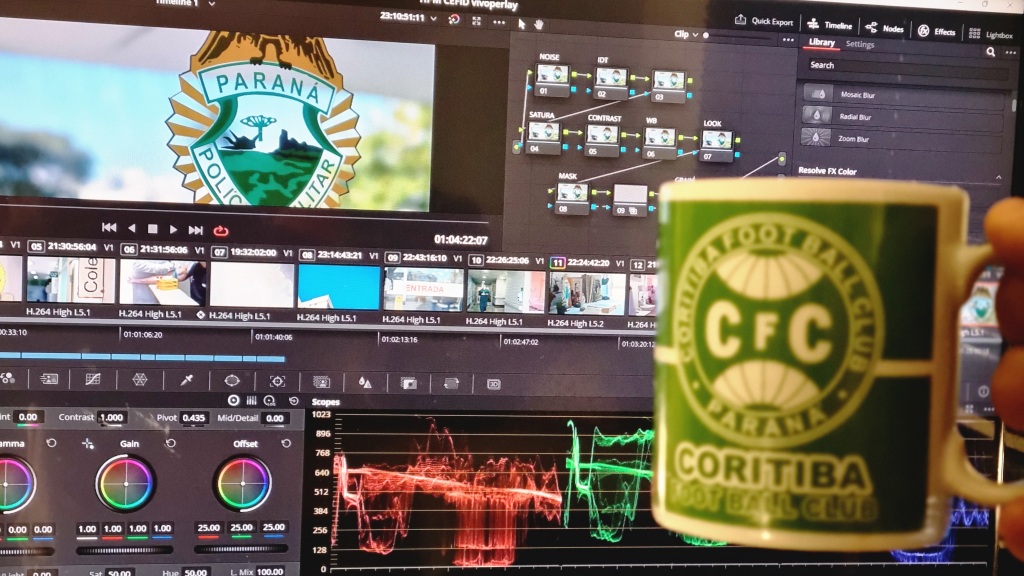Click the Offset color wheel
This screenshot has height=576, width=1024.
(x=243, y=484)
